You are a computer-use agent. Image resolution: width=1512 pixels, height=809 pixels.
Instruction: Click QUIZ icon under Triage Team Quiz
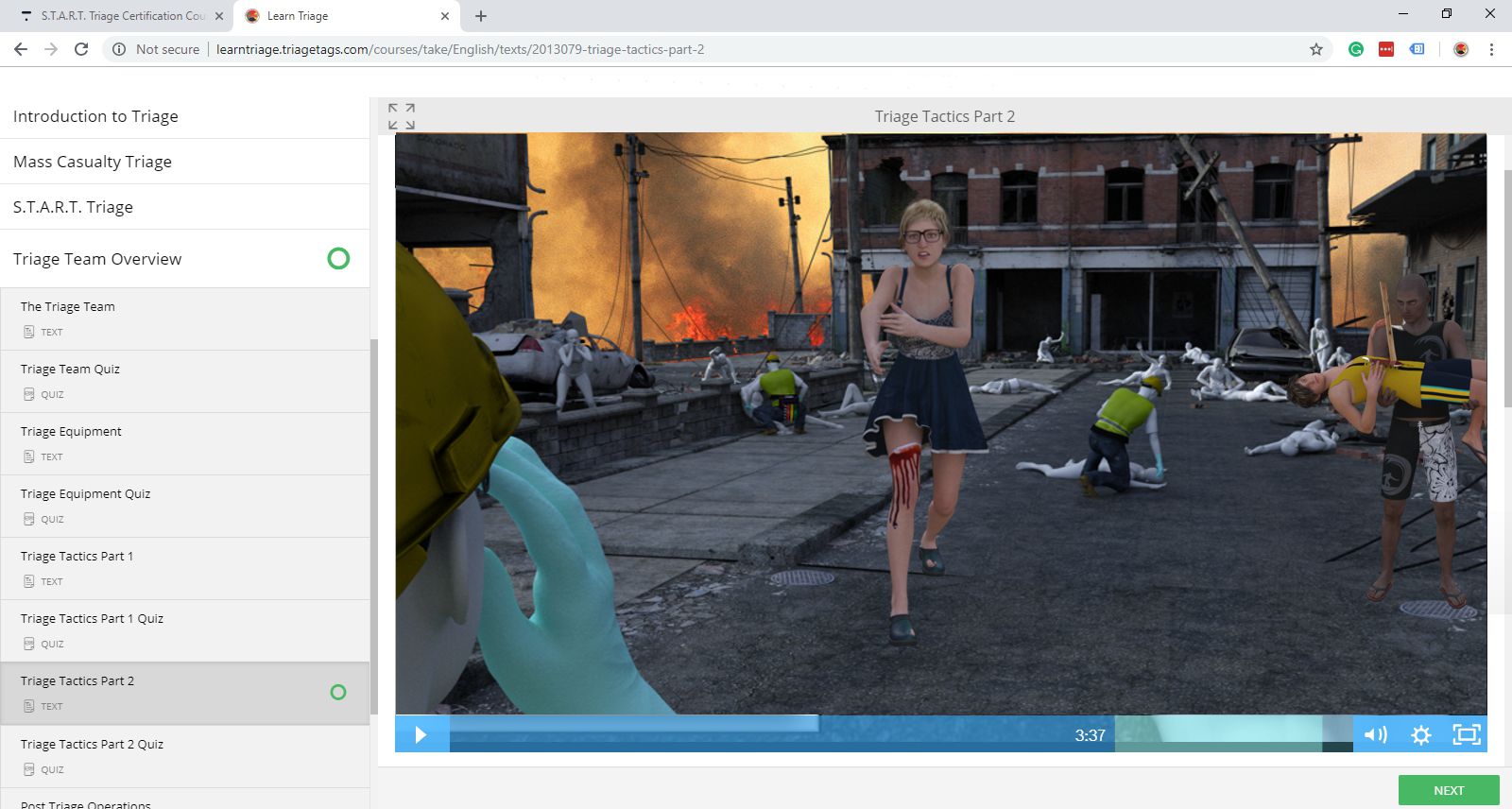point(28,394)
